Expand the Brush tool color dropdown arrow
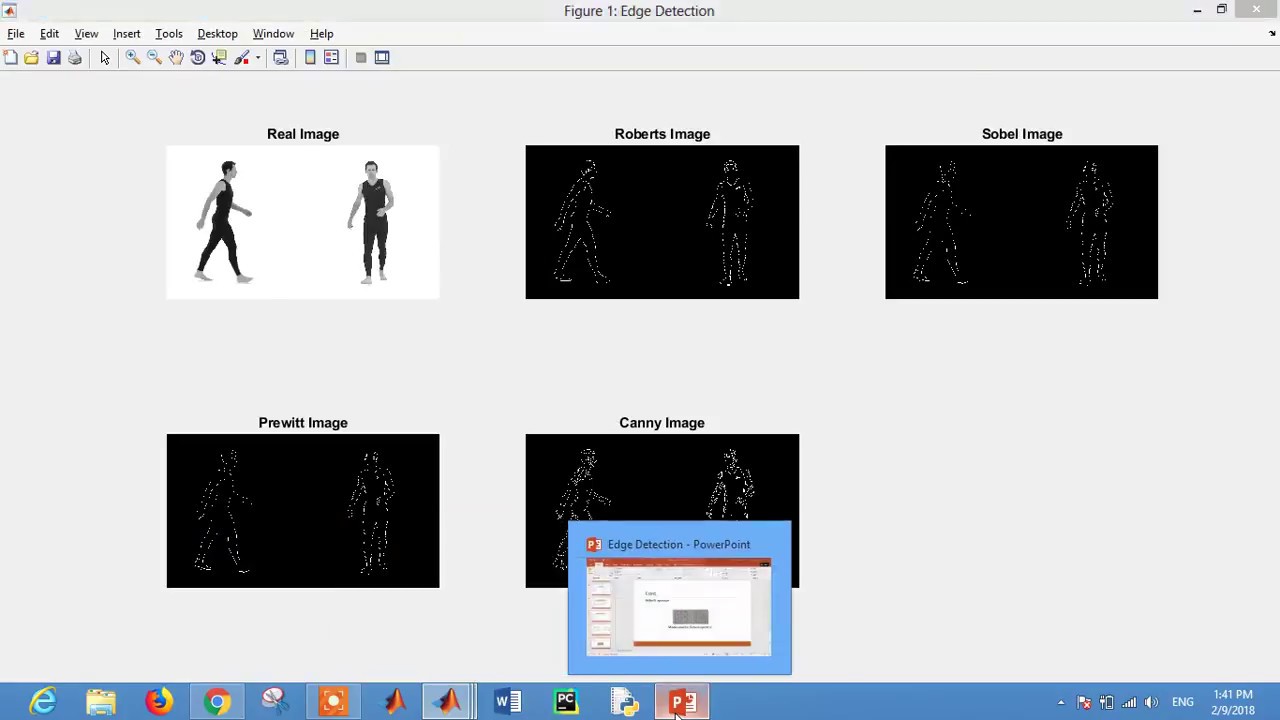Screen dimensions: 1280x720 click(258, 58)
